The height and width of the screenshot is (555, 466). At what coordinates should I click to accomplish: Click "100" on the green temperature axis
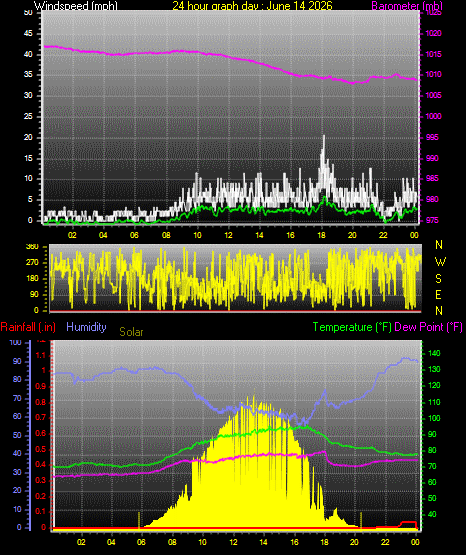tap(434, 418)
